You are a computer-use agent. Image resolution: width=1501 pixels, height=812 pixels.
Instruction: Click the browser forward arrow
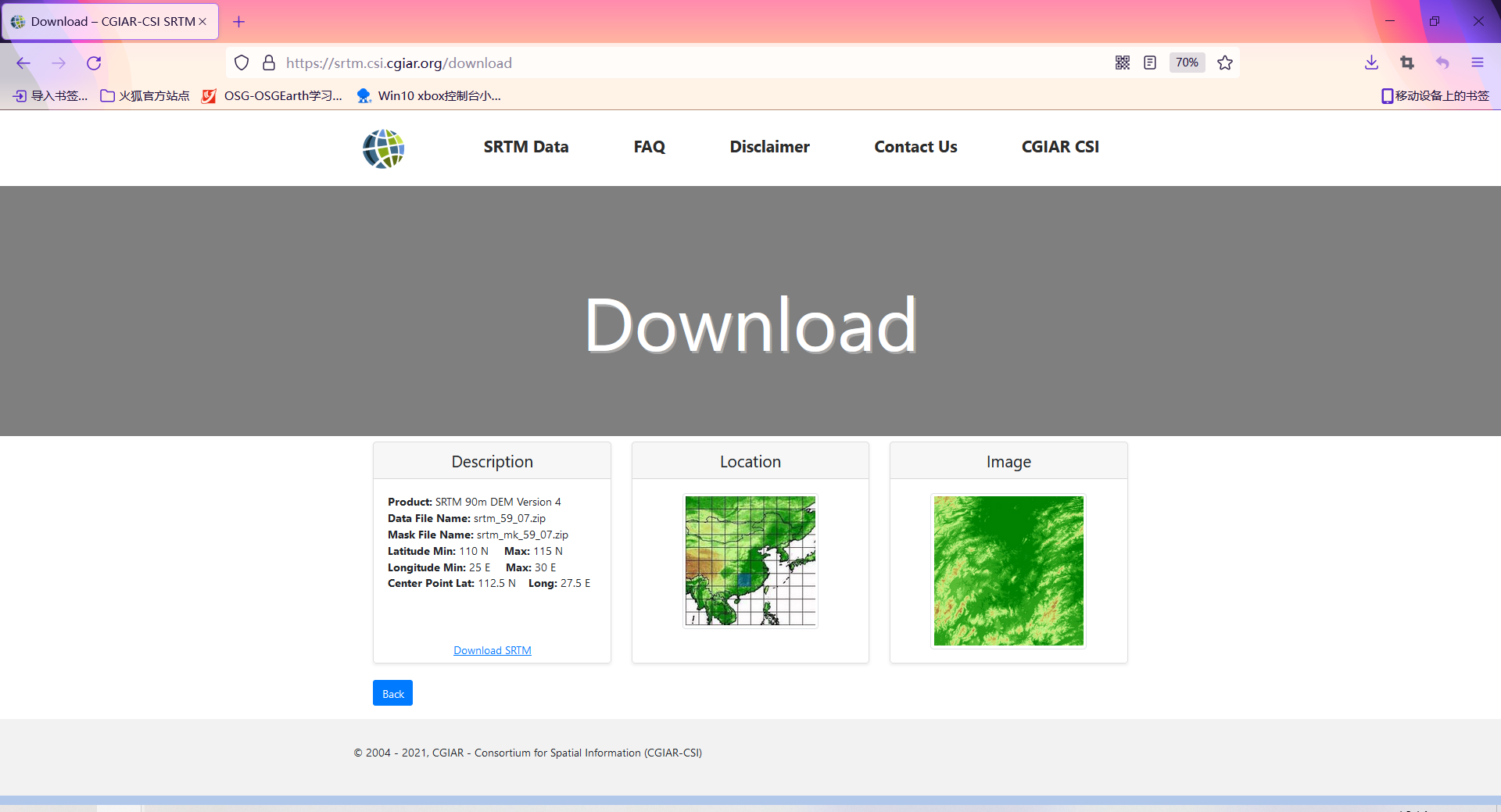pyautogui.click(x=59, y=63)
